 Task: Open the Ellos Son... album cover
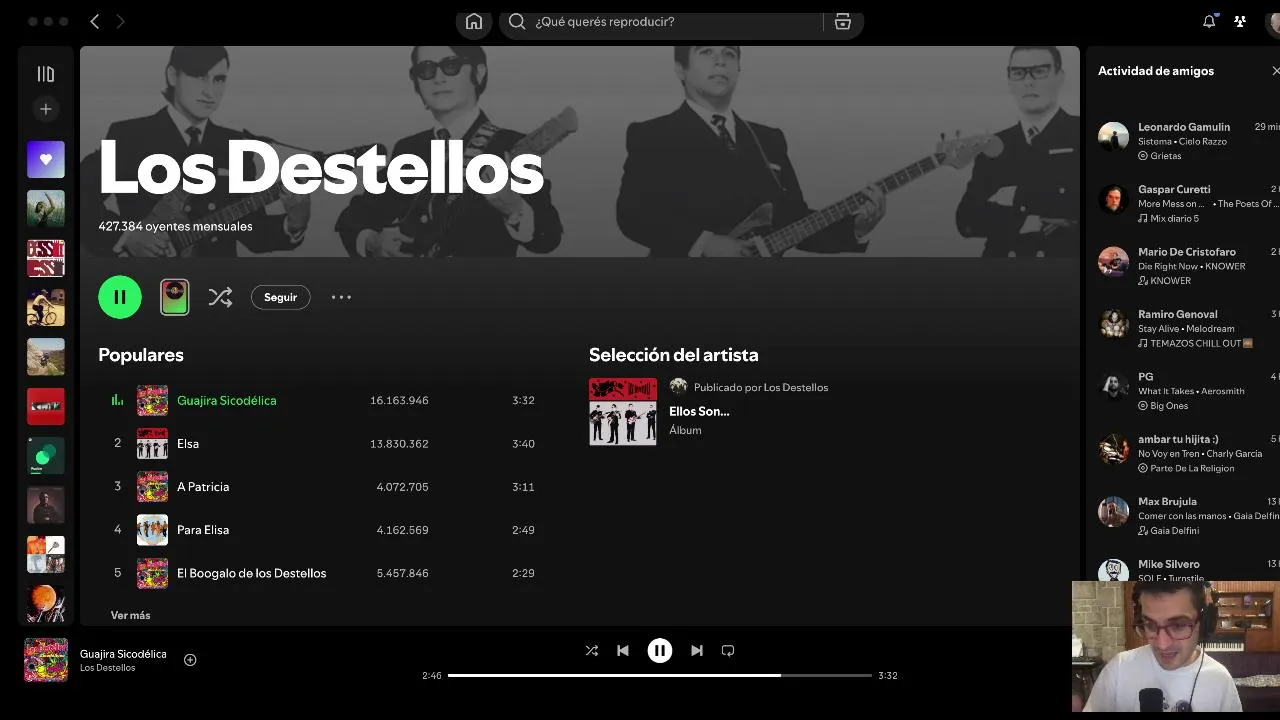point(623,411)
